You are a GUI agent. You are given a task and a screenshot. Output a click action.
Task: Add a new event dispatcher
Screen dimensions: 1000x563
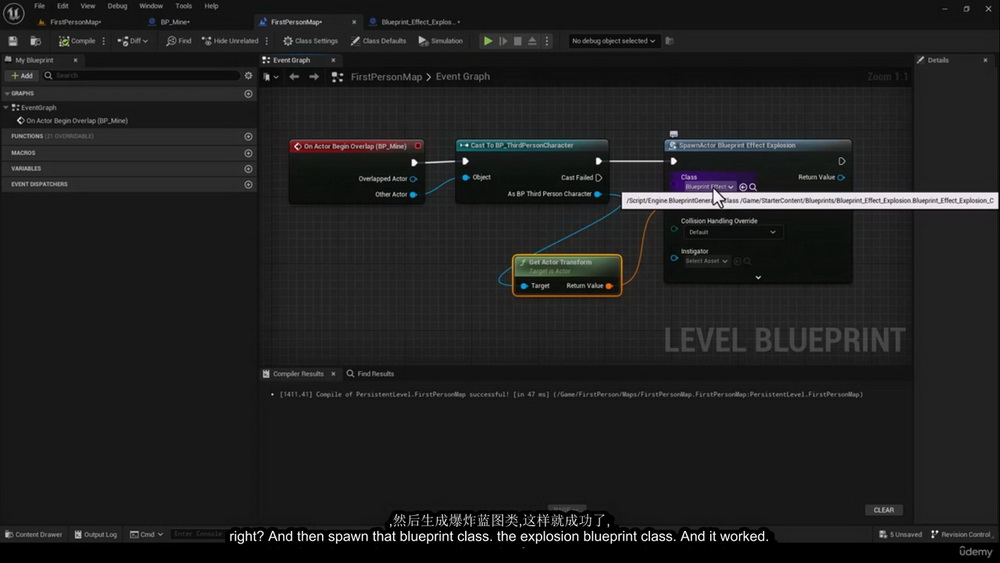pos(248,184)
